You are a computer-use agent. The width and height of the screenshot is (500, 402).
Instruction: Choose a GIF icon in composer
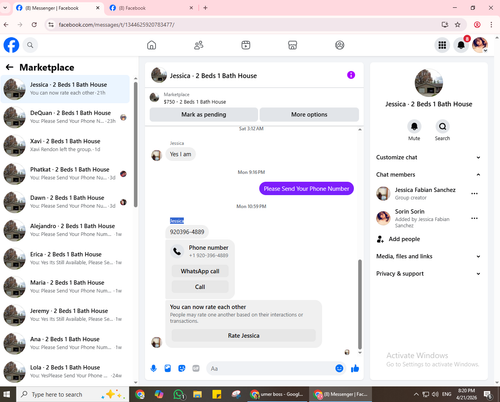(196, 368)
